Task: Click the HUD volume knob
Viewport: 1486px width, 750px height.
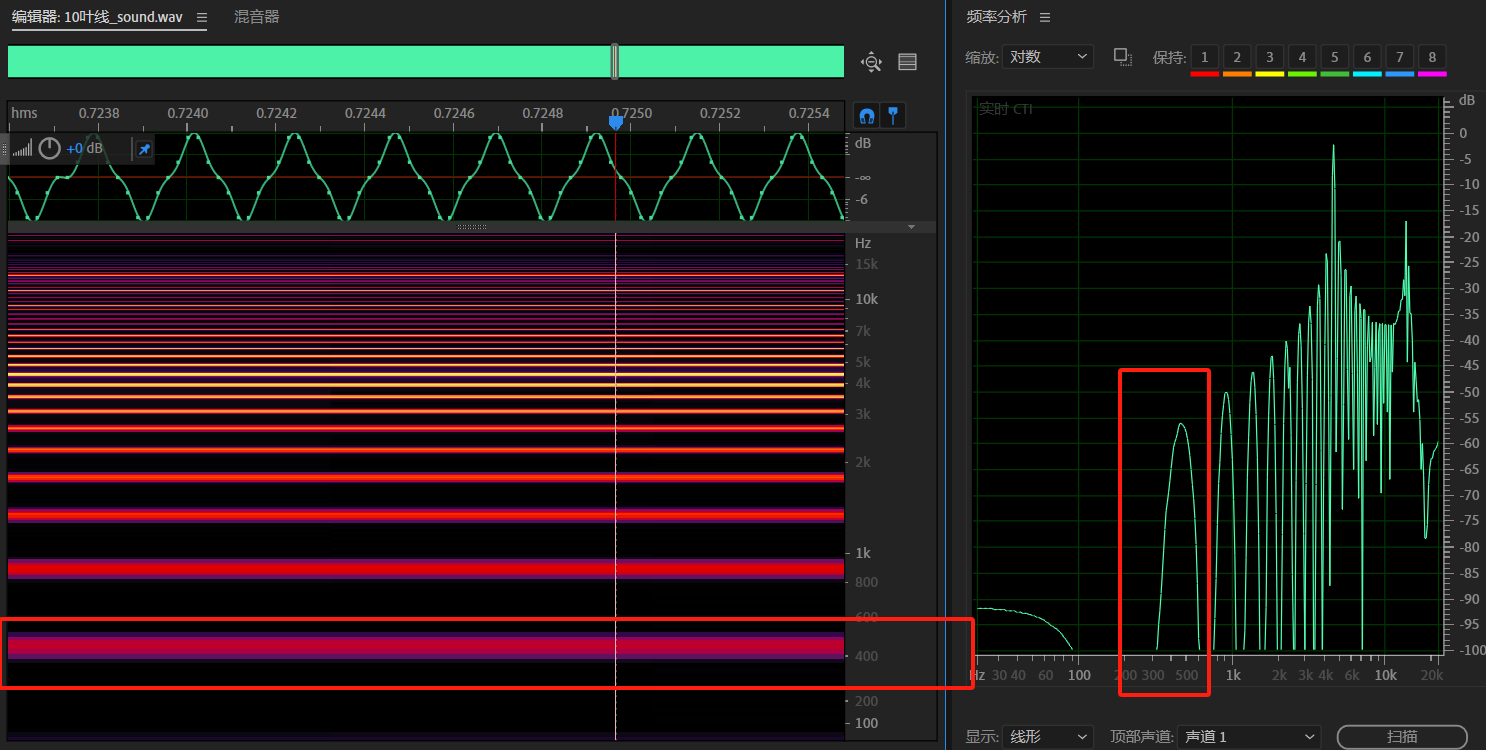Action: 49,149
